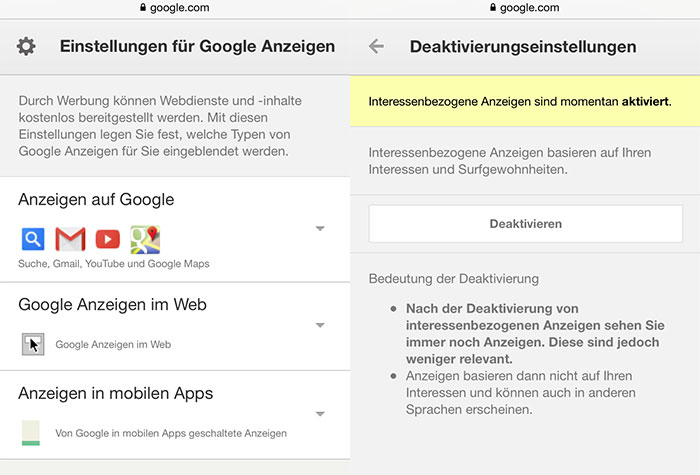Expand Anzeigen in mobilen Apps arrow
This screenshot has width=700, height=475.
[x=320, y=414]
